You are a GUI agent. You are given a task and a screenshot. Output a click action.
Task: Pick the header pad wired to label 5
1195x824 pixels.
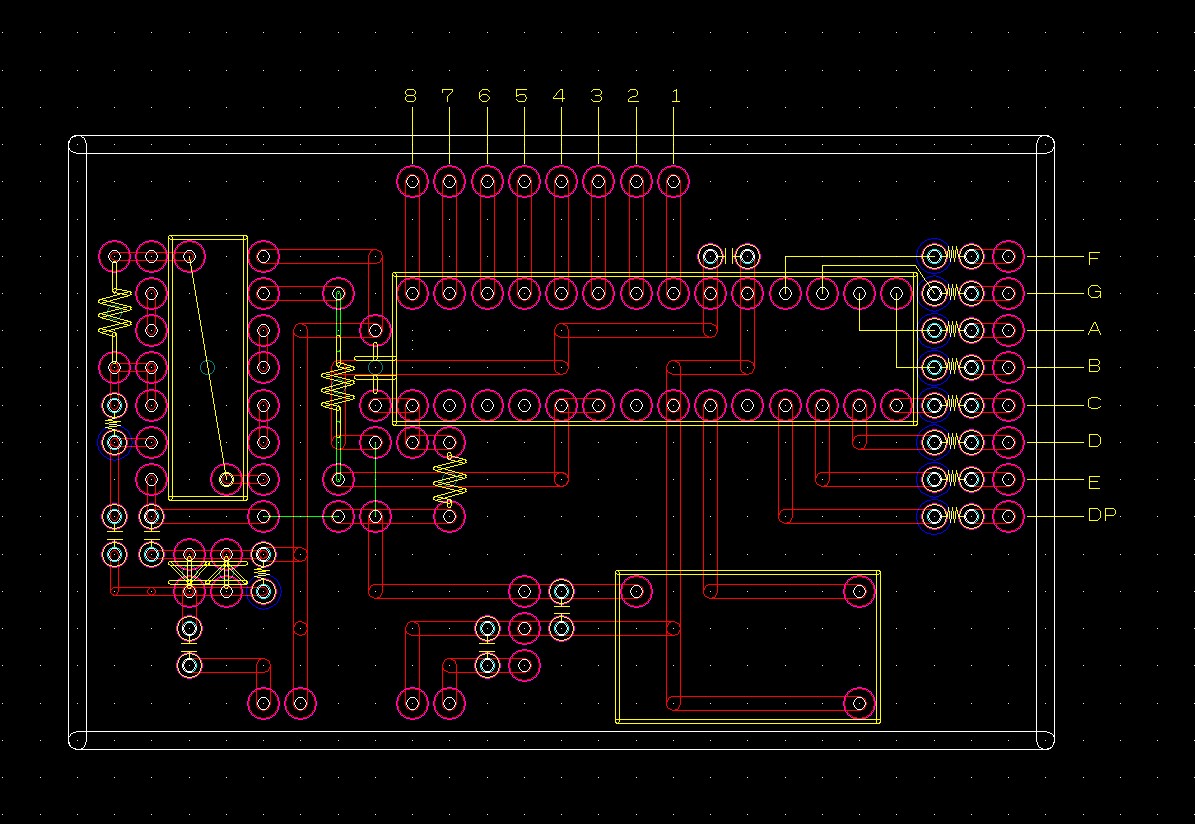(x=524, y=182)
